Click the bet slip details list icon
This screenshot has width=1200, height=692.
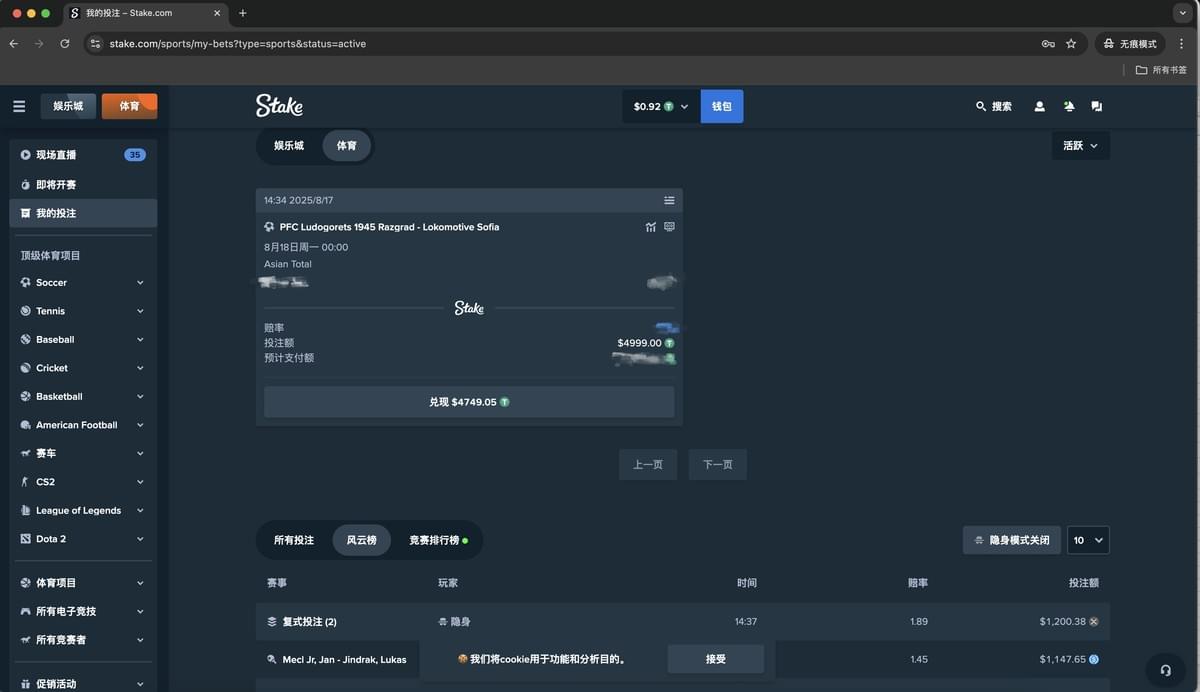tap(669, 200)
